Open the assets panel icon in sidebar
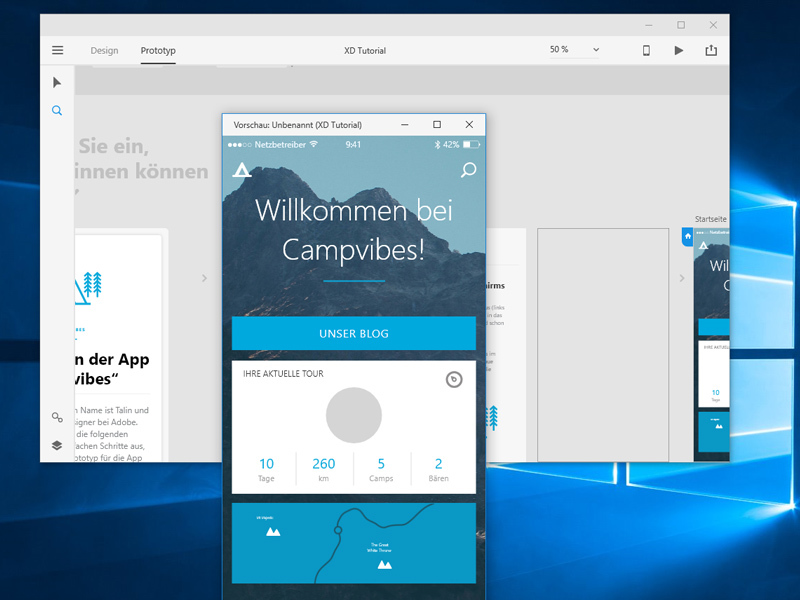The width and height of the screenshot is (800, 600). [x=57, y=417]
